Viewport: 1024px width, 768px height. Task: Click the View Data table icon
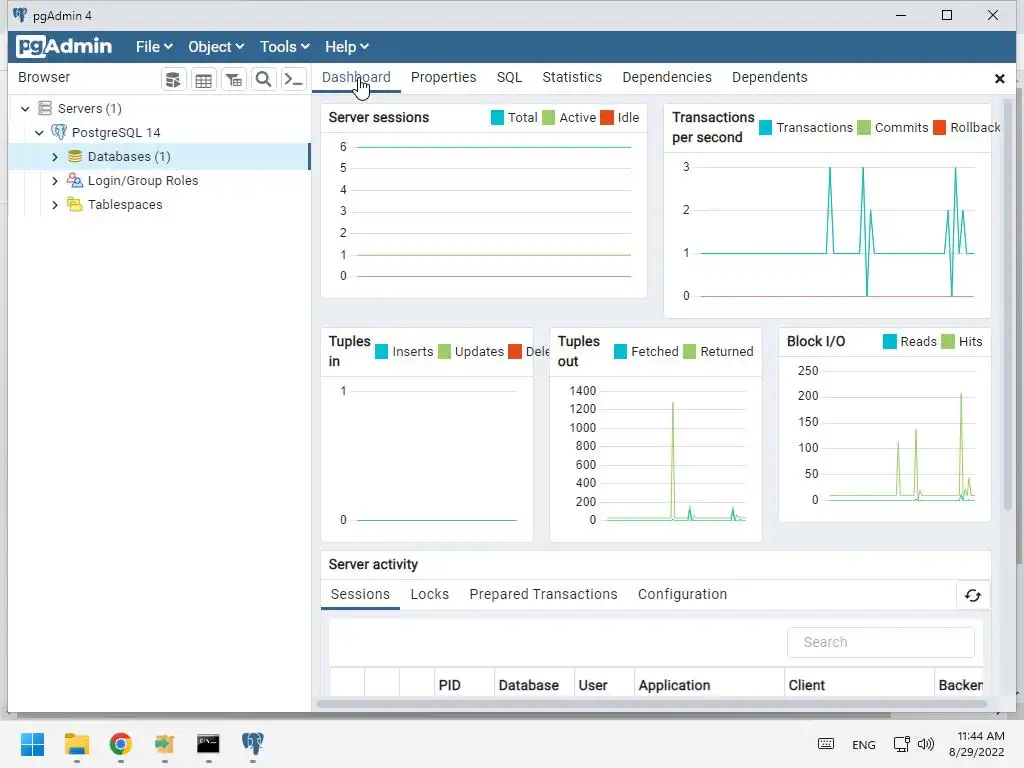[x=203, y=80]
